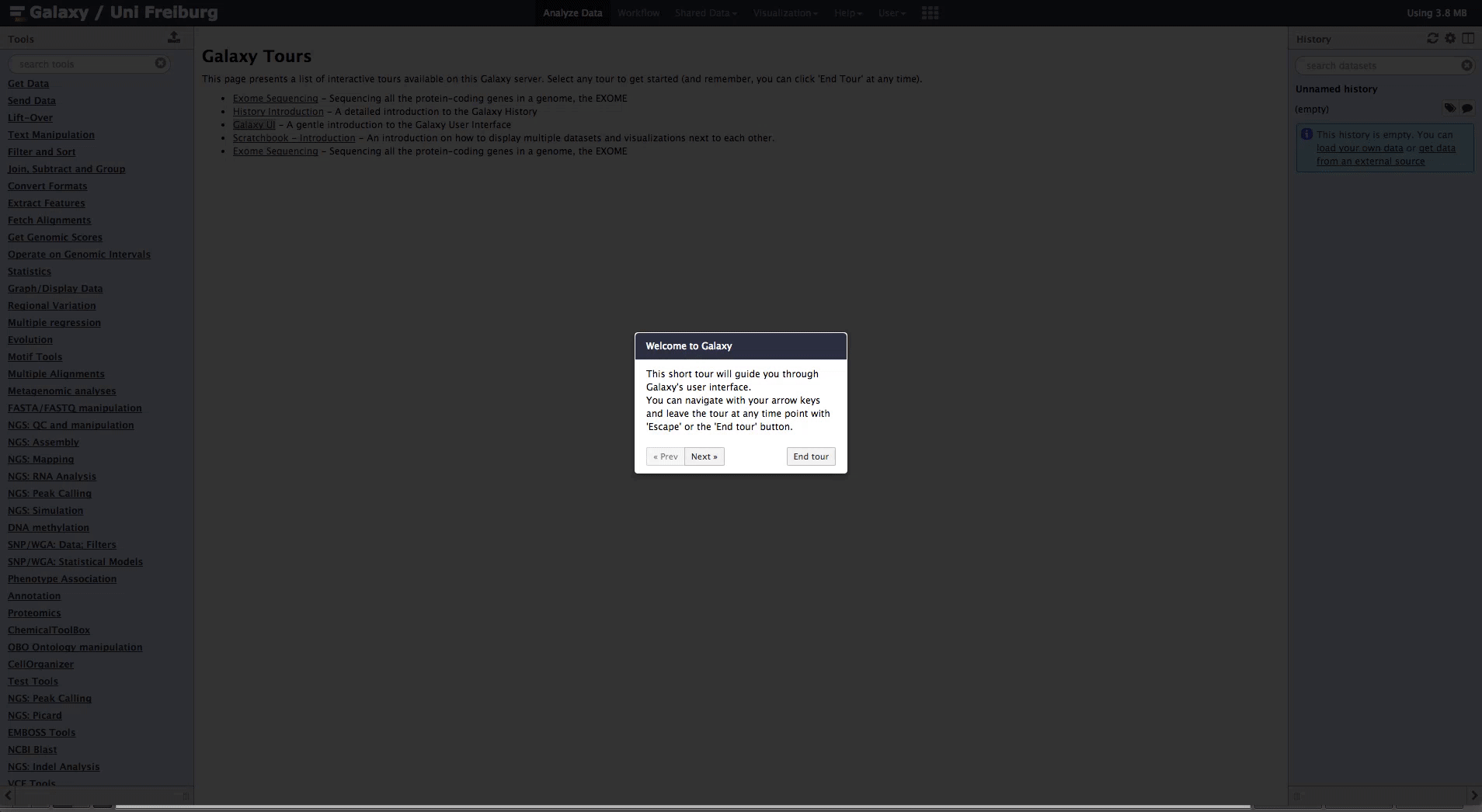Expand FASTA/FASTQ manipulation section
1482x812 pixels.
click(x=75, y=408)
